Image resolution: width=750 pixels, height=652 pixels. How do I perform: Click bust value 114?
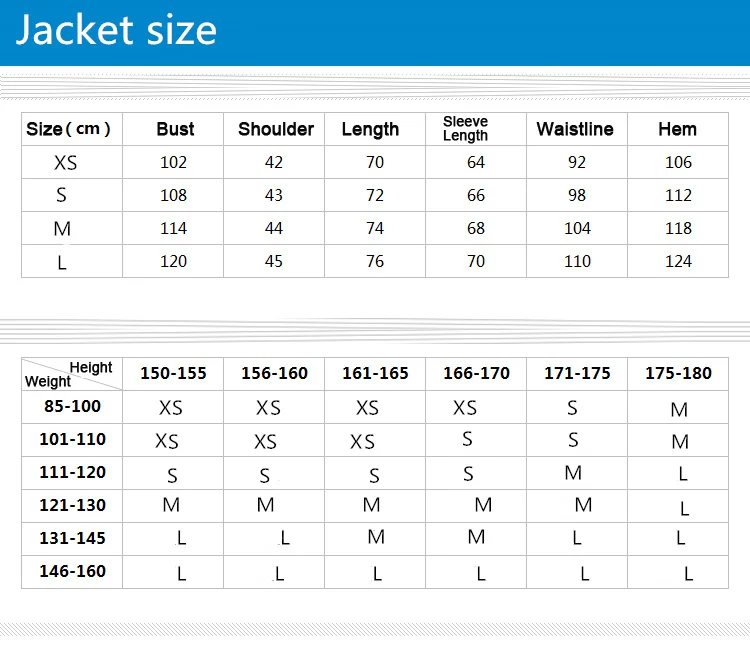173,228
